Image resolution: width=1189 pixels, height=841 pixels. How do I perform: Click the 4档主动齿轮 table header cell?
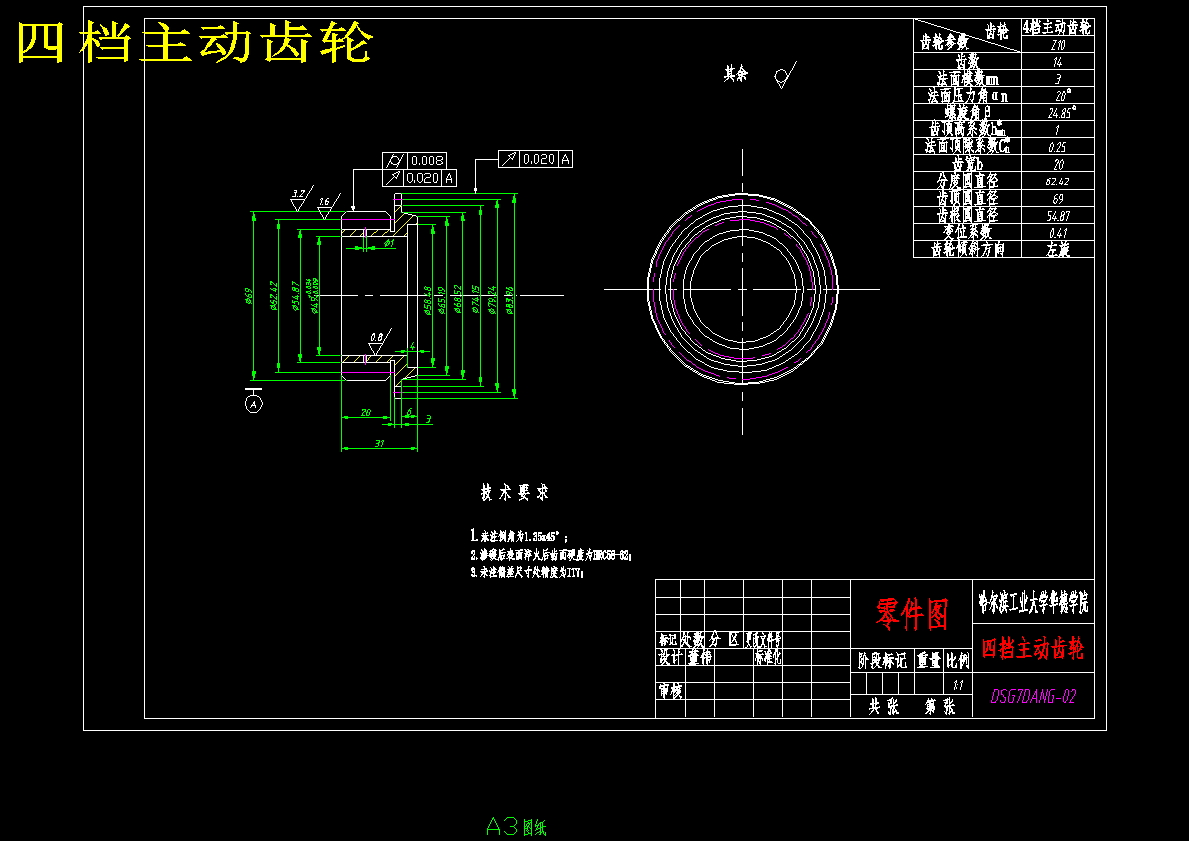(1058, 28)
